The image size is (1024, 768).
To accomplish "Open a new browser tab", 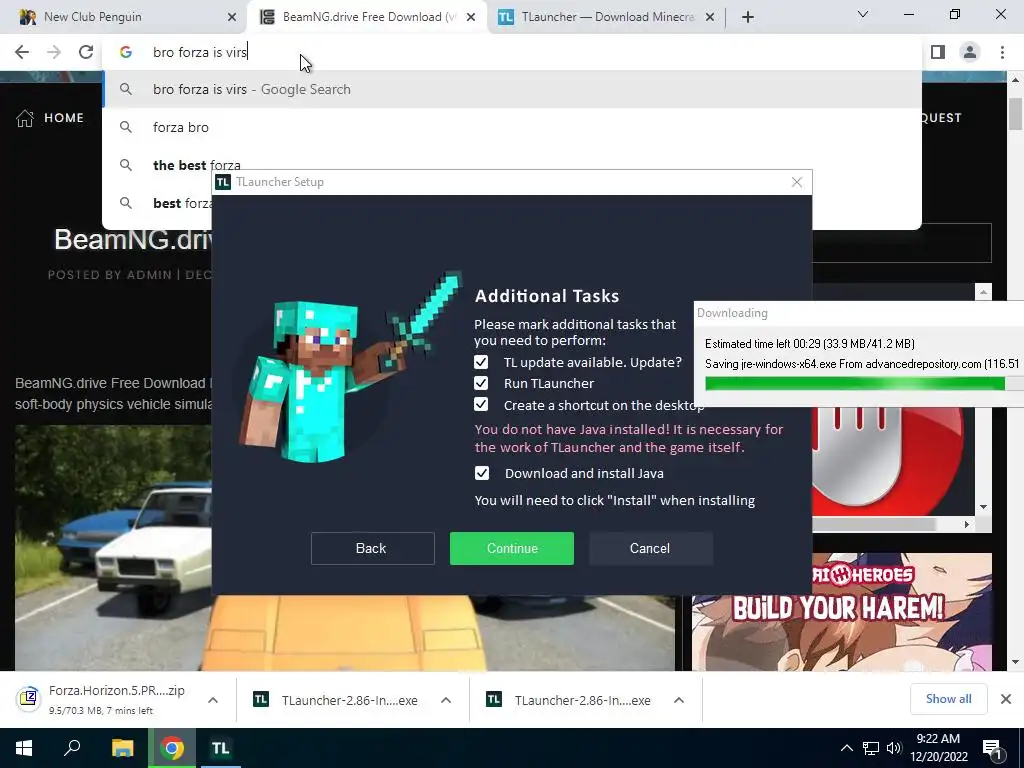I will pyautogui.click(x=748, y=17).
